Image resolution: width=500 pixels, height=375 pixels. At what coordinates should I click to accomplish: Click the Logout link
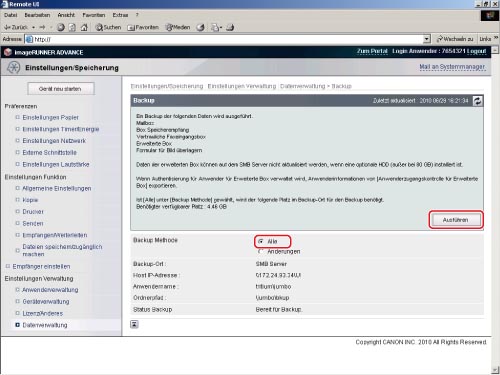(x=476, y=51)
